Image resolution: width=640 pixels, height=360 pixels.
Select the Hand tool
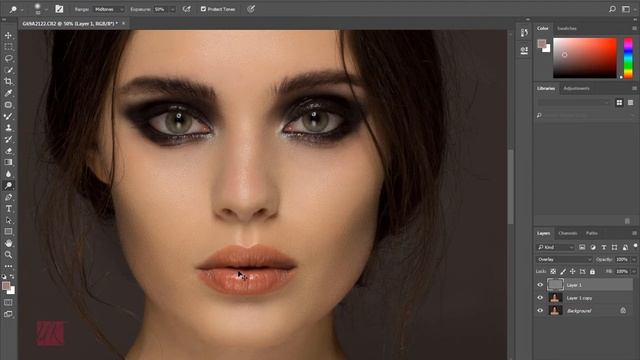tap(8, 243)
